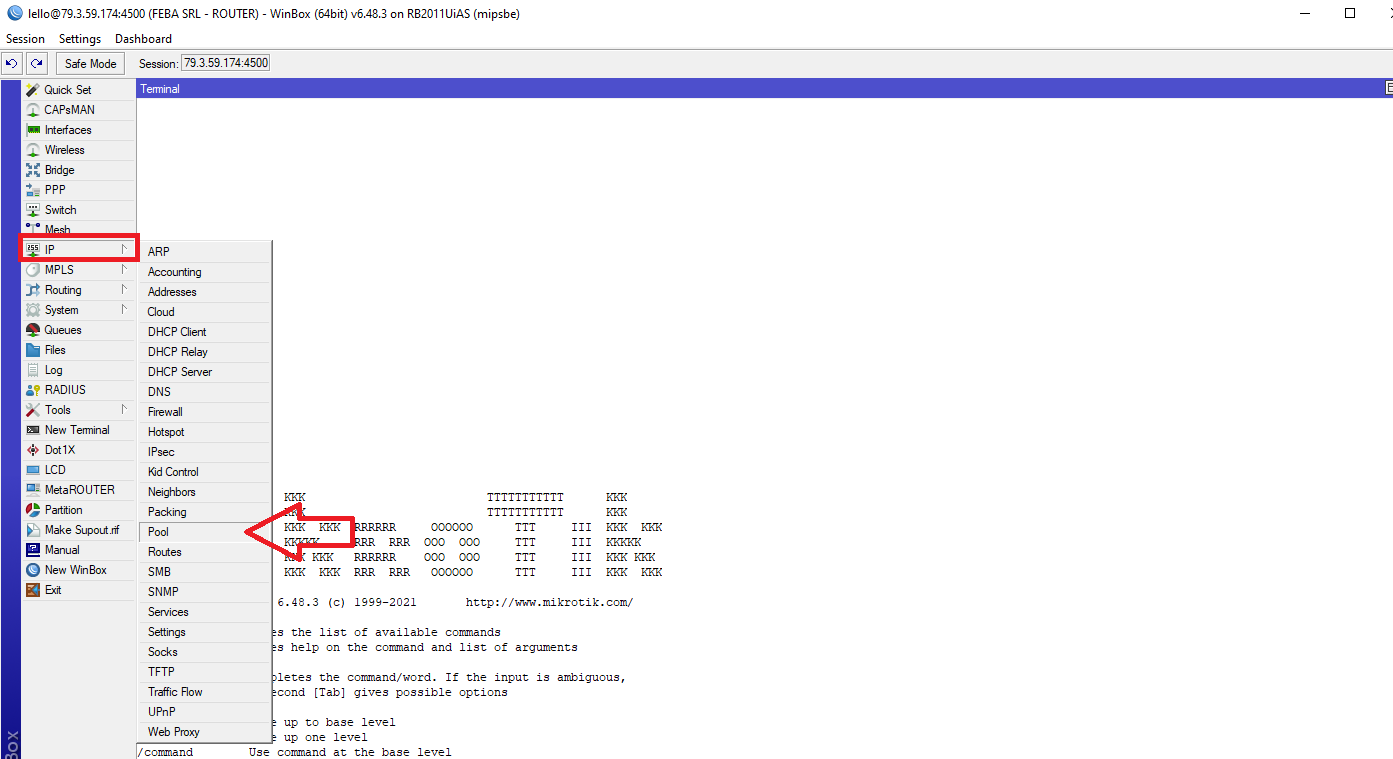
Task: Toggle Safe Mode button
Action: pos(90,63)
